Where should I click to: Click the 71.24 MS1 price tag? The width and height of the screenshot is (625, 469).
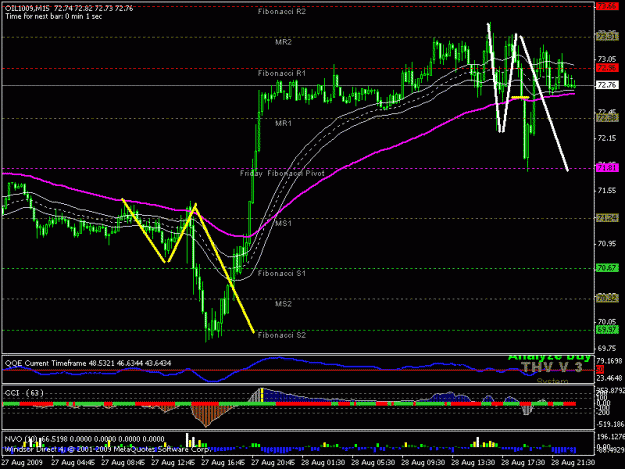point(607,218)
